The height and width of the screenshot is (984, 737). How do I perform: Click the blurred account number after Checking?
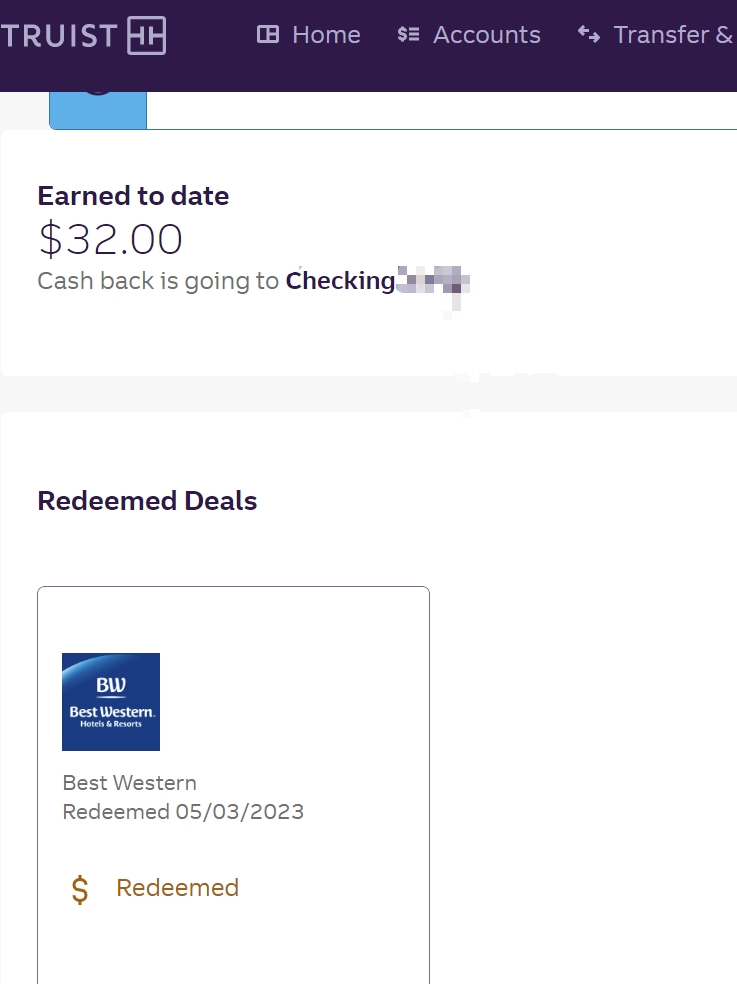click(433, 281)
